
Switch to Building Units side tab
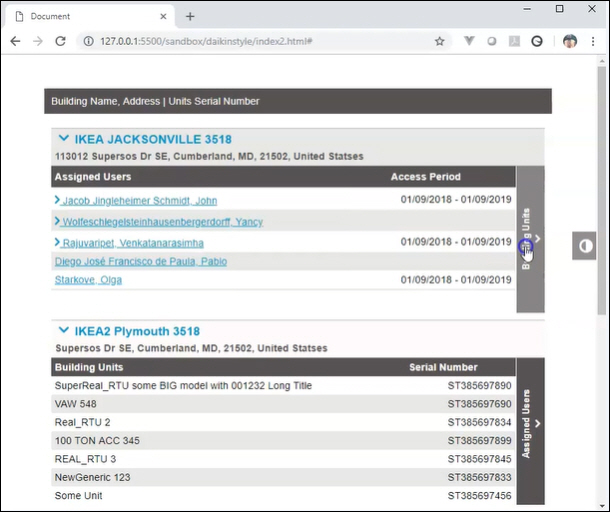click(x=530, y=239)
